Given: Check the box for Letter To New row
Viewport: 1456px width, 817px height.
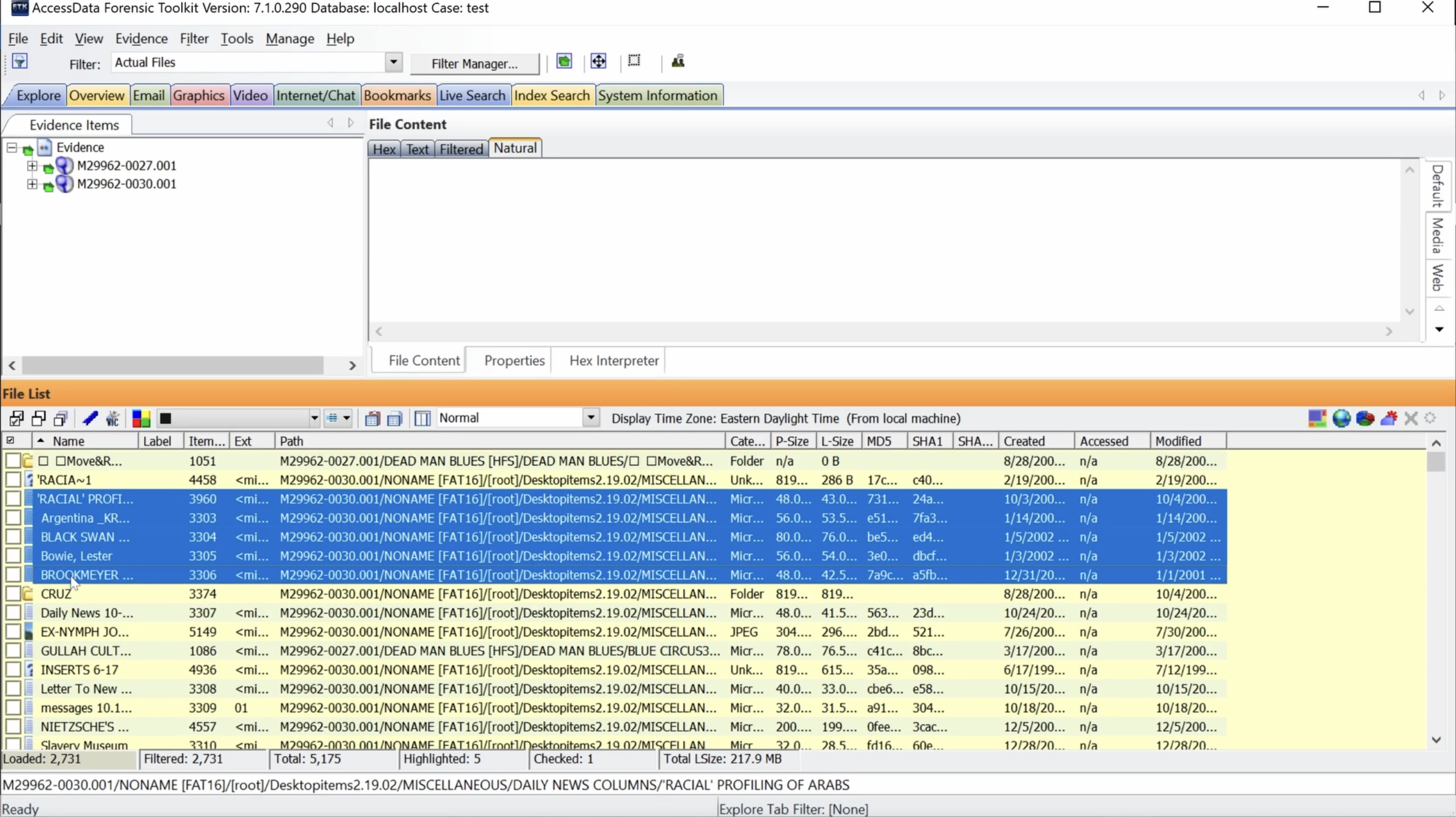Looking at the screenshot, I should click(13, 689).
